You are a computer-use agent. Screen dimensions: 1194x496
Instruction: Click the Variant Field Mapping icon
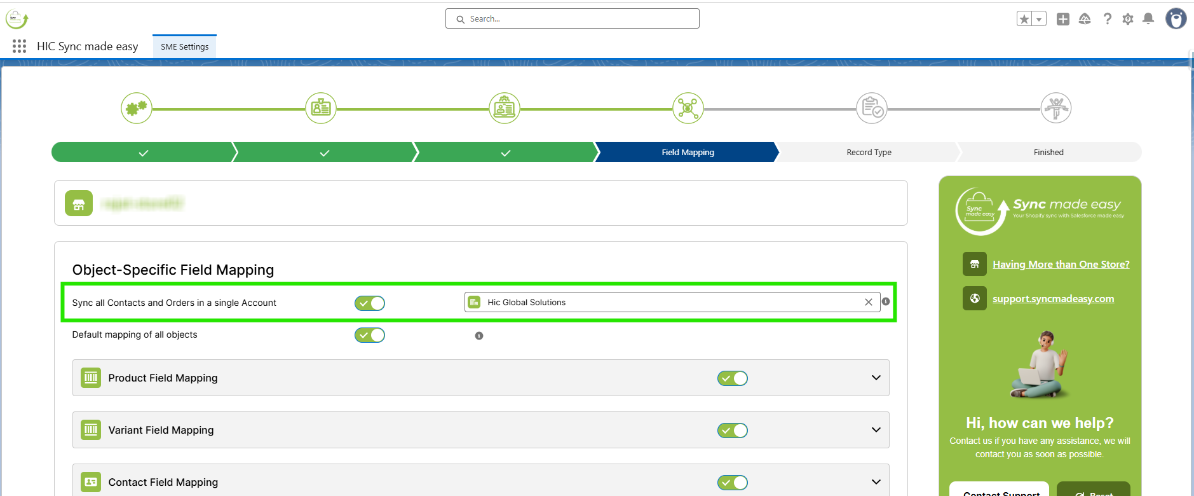point(91,430)
